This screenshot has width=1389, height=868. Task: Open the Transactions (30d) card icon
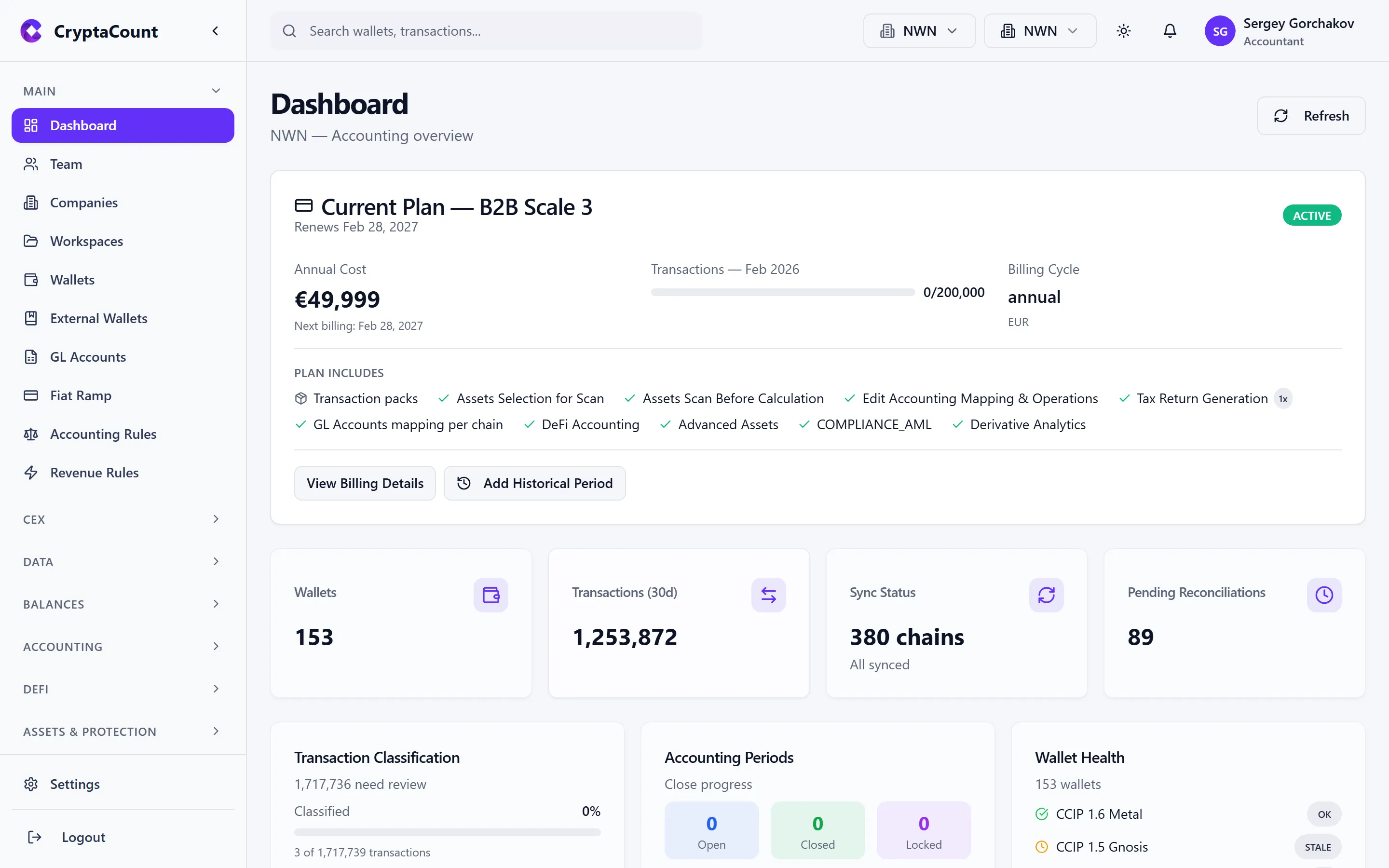[769, 595]
